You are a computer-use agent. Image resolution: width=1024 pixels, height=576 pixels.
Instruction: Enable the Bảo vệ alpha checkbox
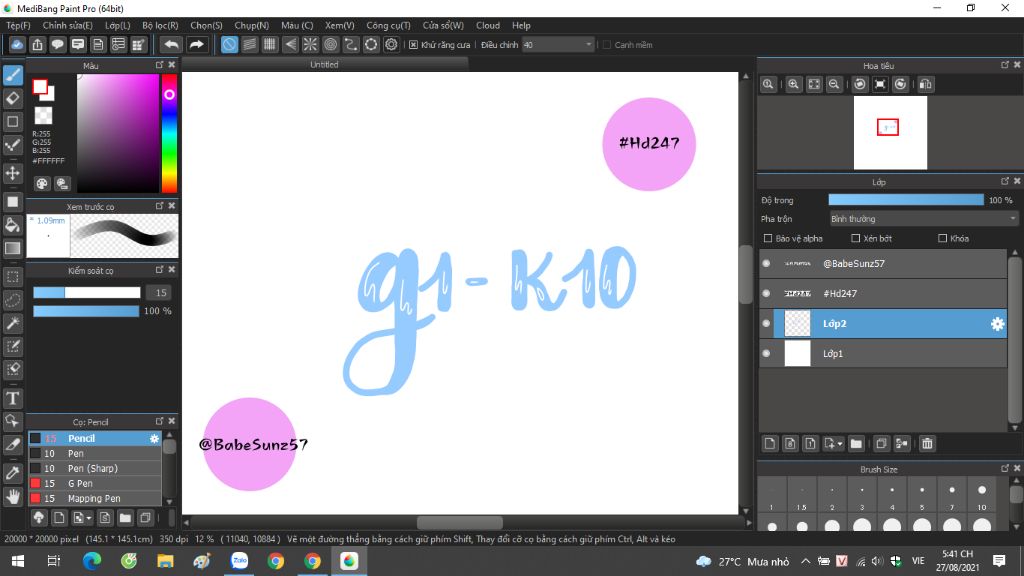pyautogui.click(x=768, y=239)
